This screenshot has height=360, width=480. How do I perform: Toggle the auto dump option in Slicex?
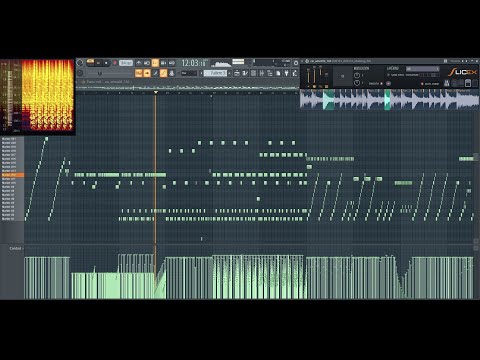click(430, 84)
